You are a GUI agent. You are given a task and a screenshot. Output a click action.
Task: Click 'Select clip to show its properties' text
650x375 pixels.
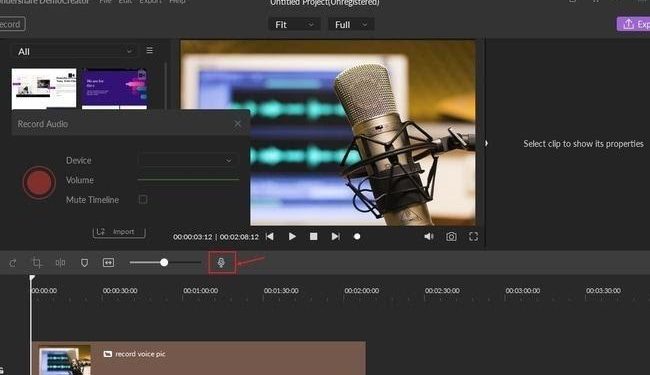(583, 144)
